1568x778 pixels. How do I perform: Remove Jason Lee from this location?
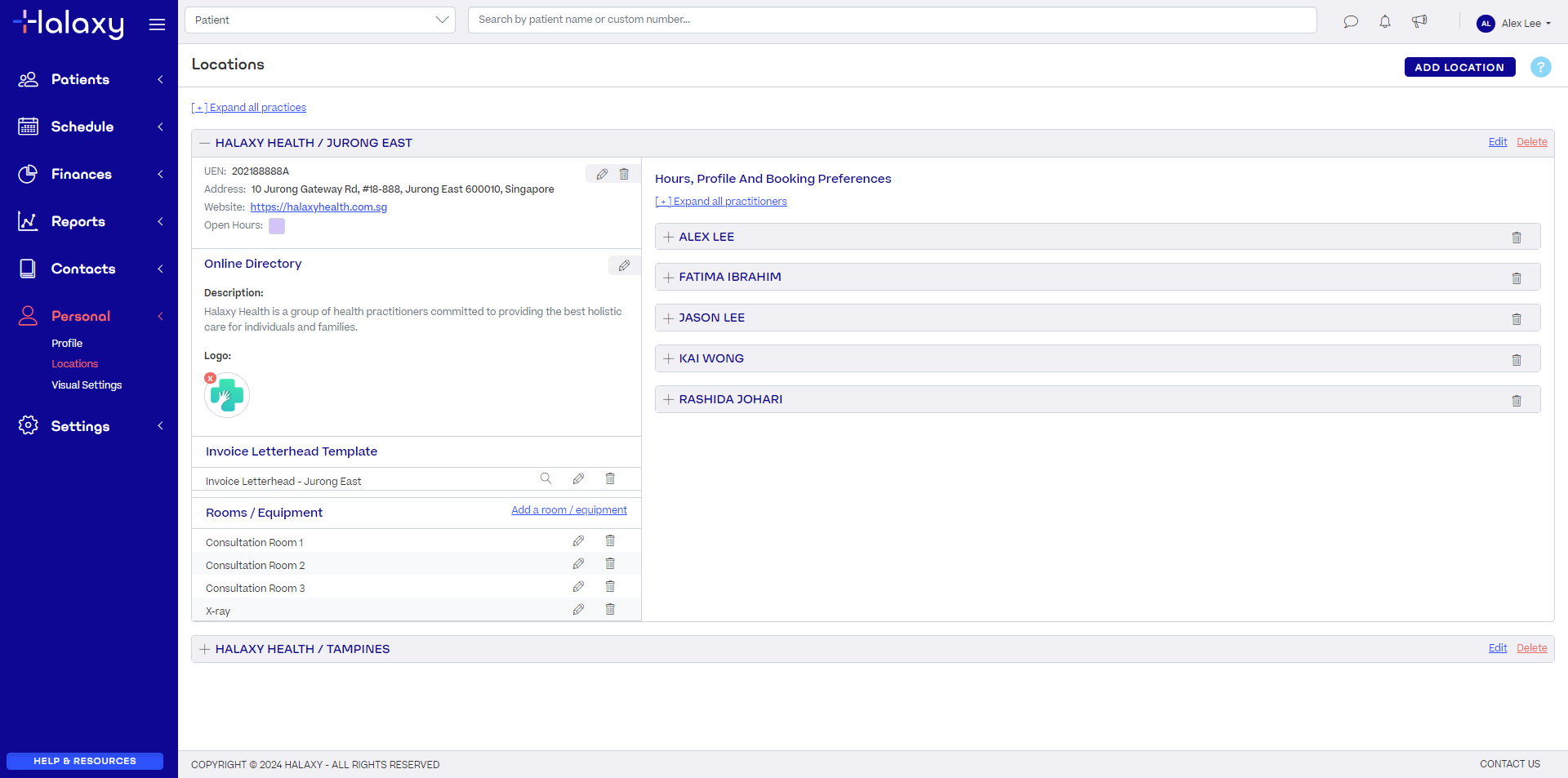(1517, 319)
